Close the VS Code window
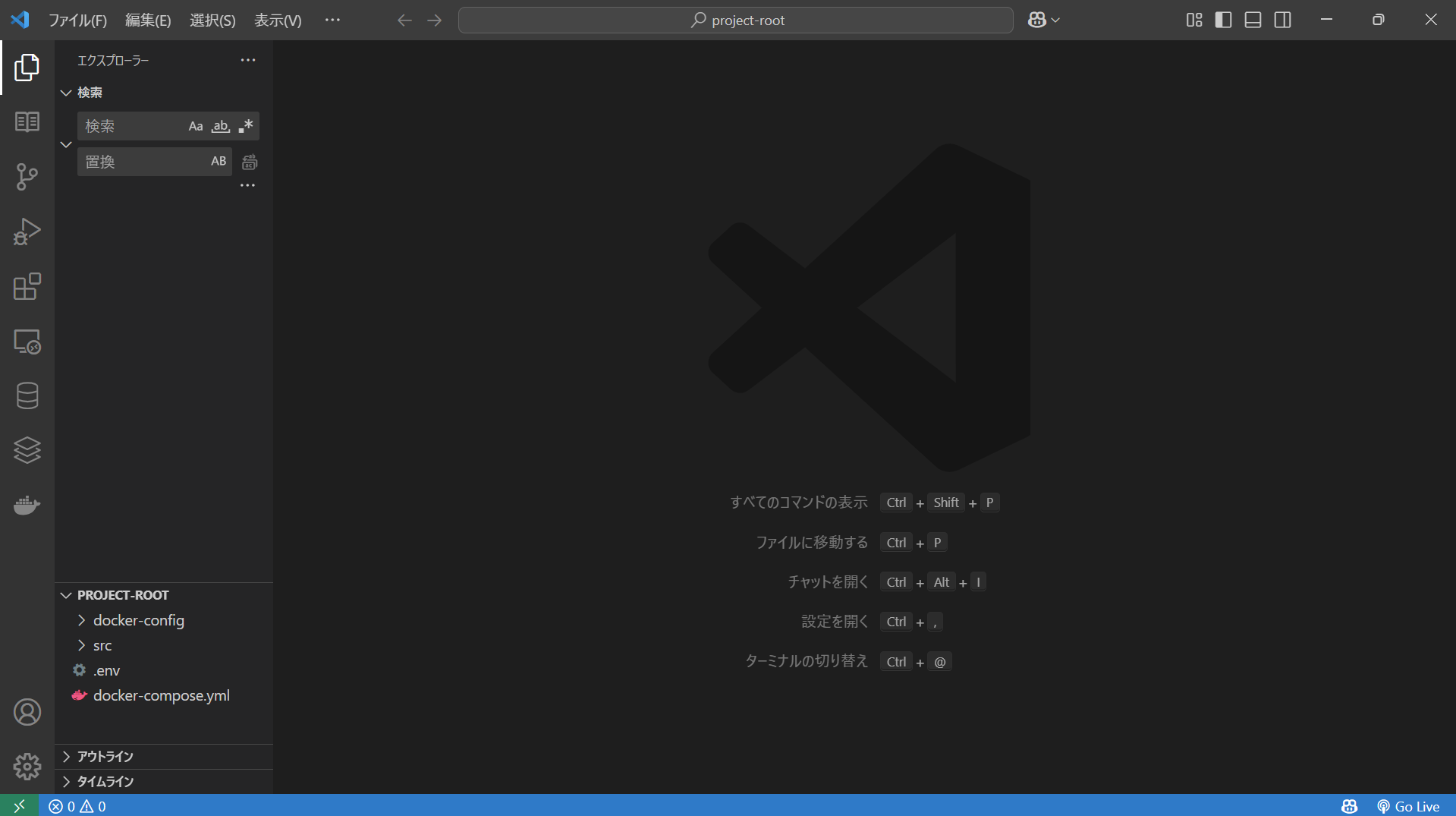The width and height of the screenshot is (1456, 816). [1431, 20]
